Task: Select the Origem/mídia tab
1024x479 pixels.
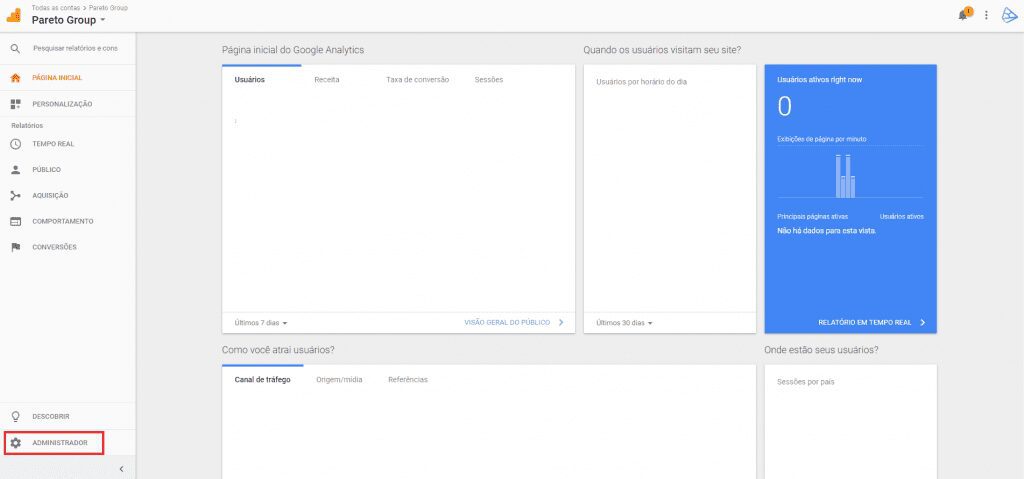Action: [339, 380]
